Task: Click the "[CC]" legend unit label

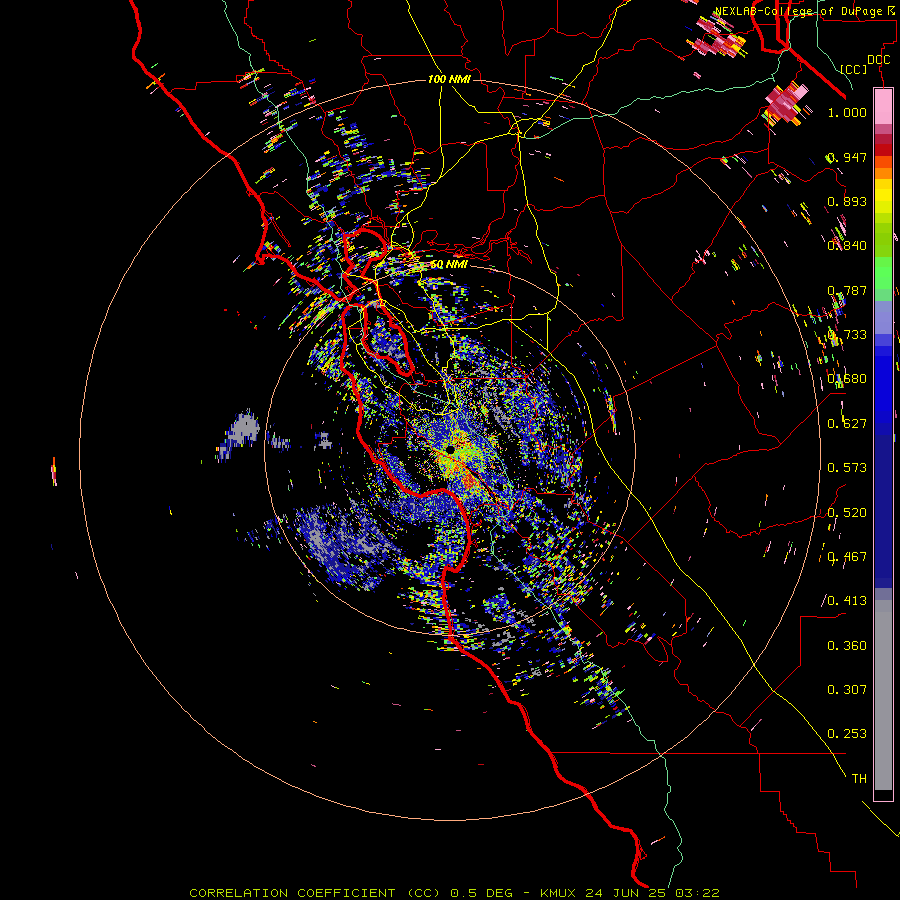Action: tap(854, 69)
